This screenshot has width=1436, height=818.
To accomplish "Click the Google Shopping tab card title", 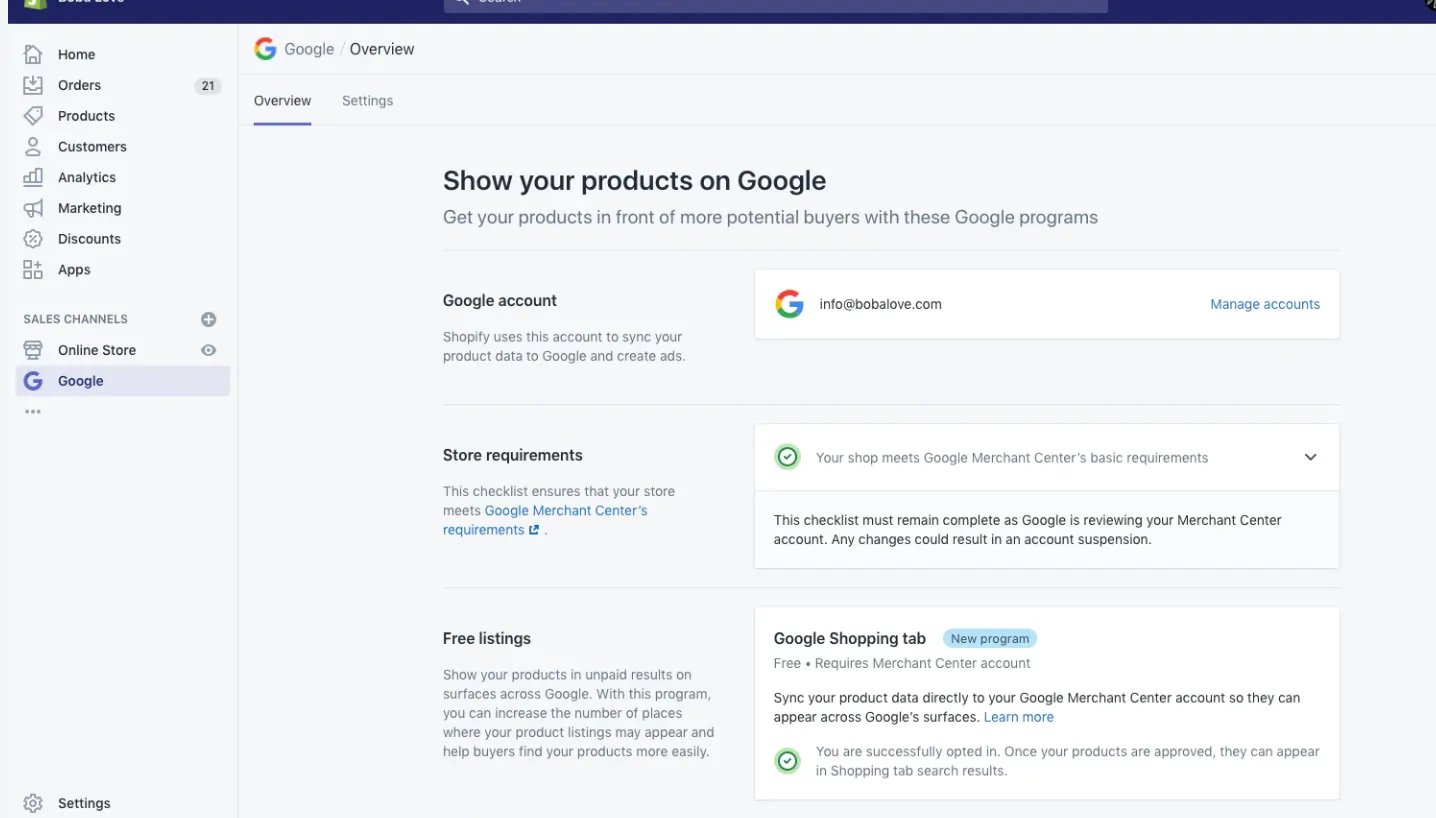I will 850,638.
